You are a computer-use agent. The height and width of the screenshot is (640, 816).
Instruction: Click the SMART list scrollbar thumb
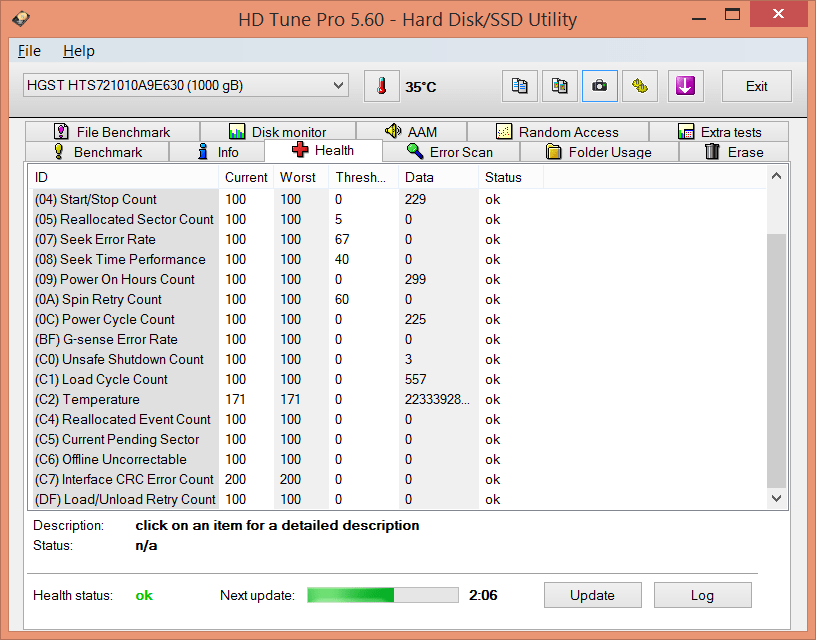[x=776, y=361]
